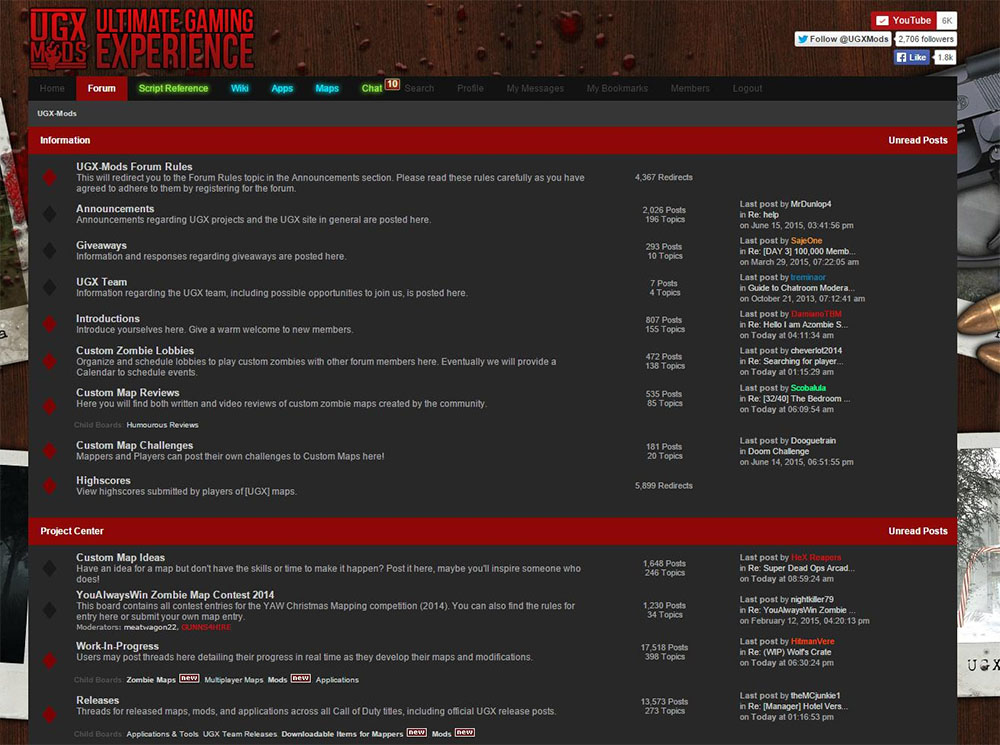Open the Releases board
Image resolution: width=1000 pixels, height=745 pixels.
98,700
